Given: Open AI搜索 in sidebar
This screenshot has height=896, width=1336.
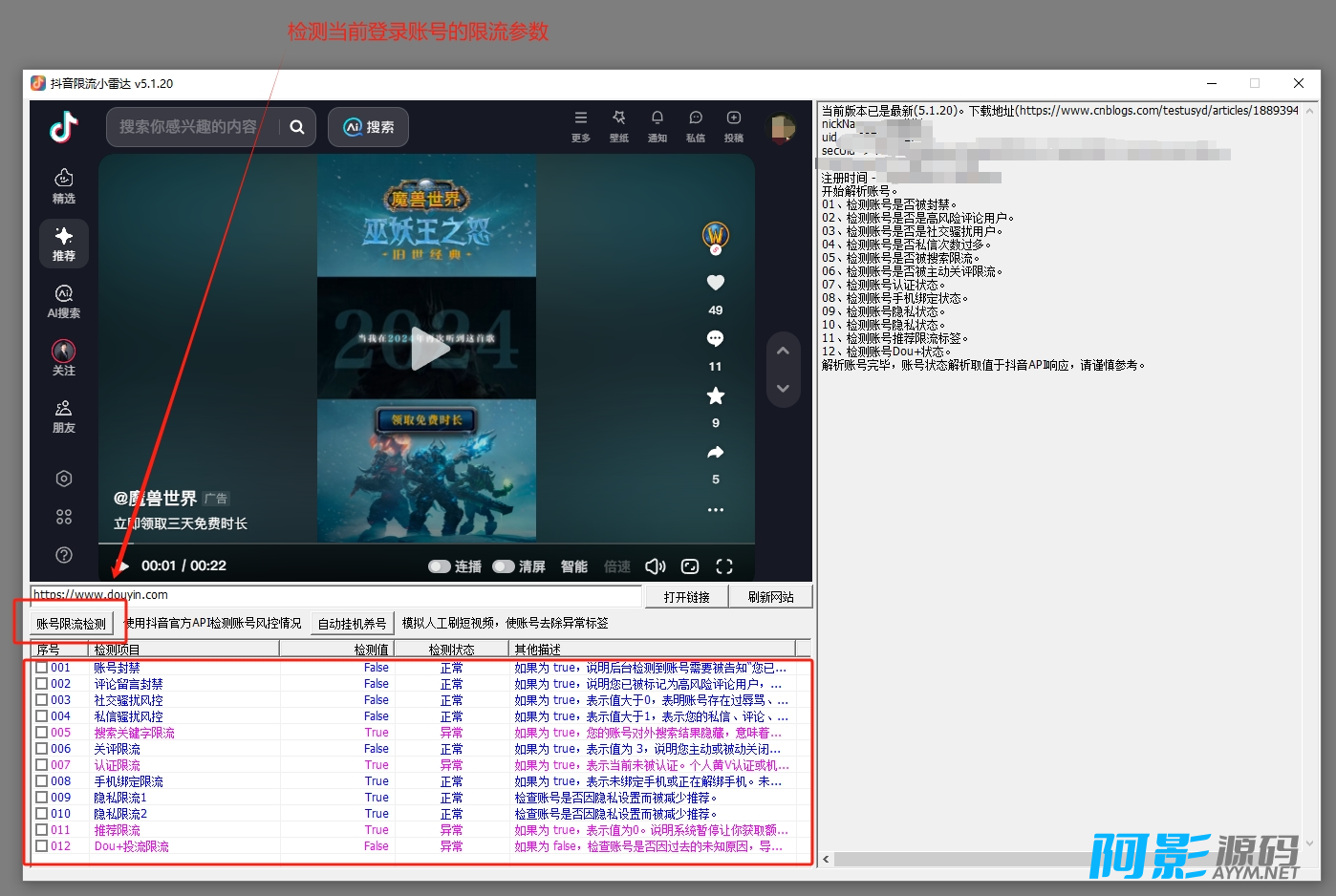Looking at the screenshot, I should (64, 301).
